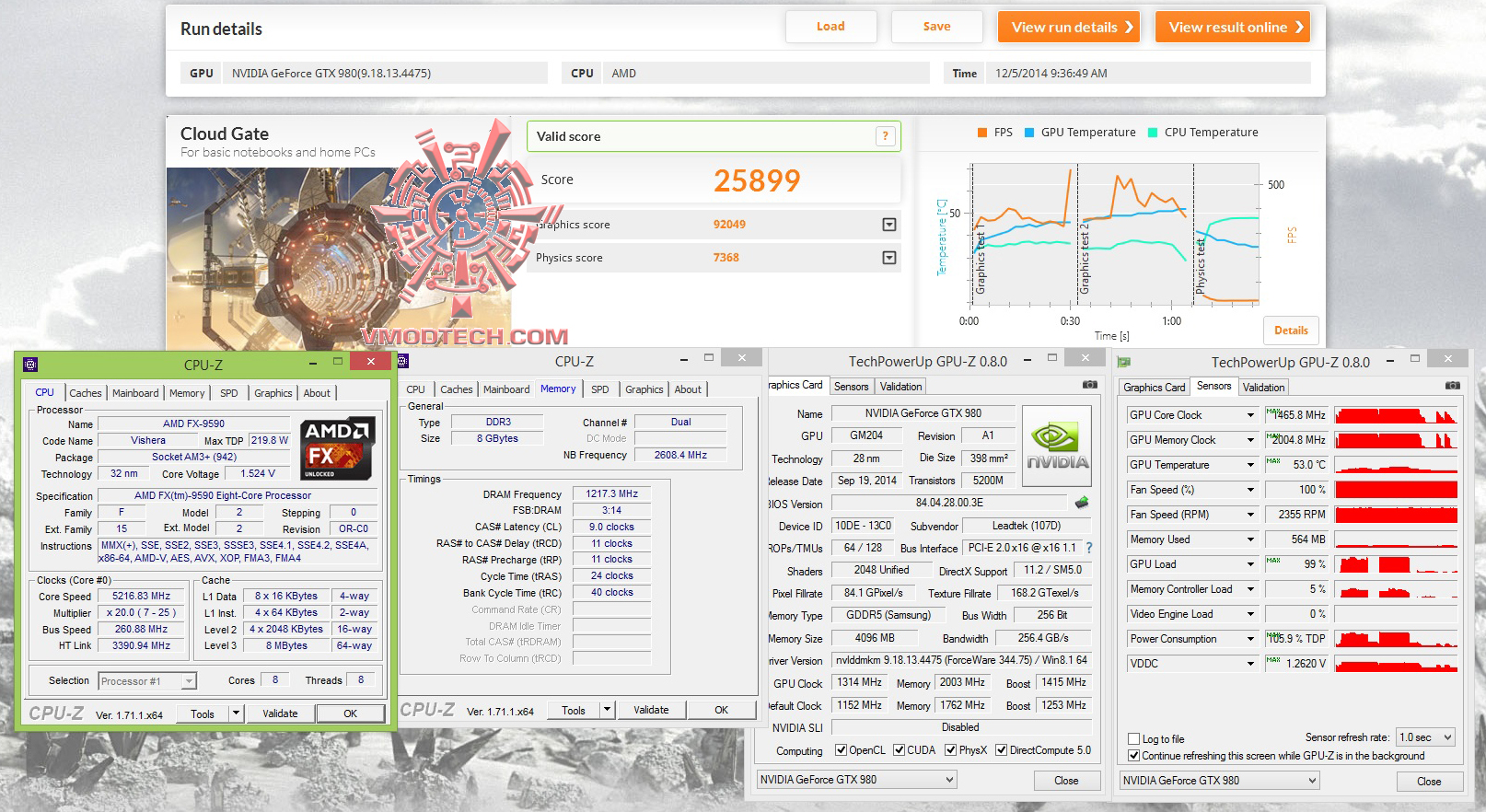The image size is (1486, 812).
Task: Open Validation tab in right GPU-Z window
Action: click(x=1263, y=388)
